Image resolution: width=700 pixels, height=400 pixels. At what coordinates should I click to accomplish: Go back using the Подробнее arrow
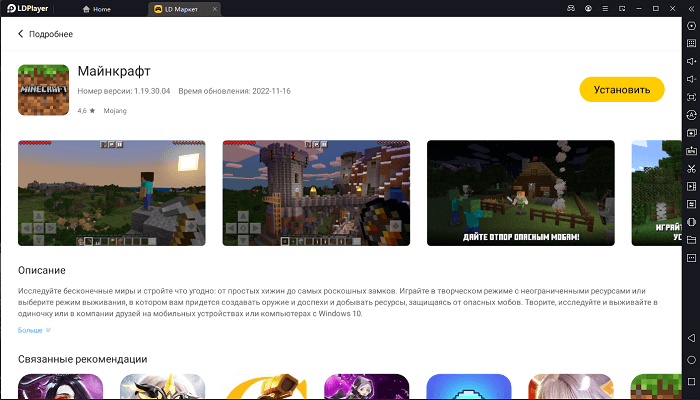point(21,34)
